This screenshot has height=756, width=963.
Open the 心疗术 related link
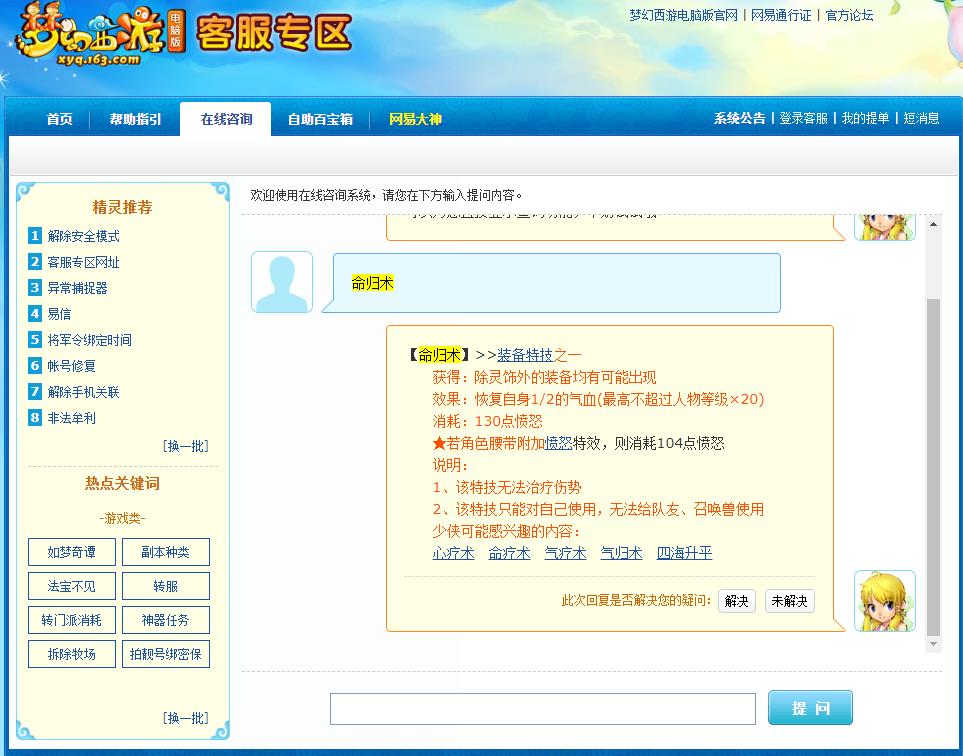point(452,551)
